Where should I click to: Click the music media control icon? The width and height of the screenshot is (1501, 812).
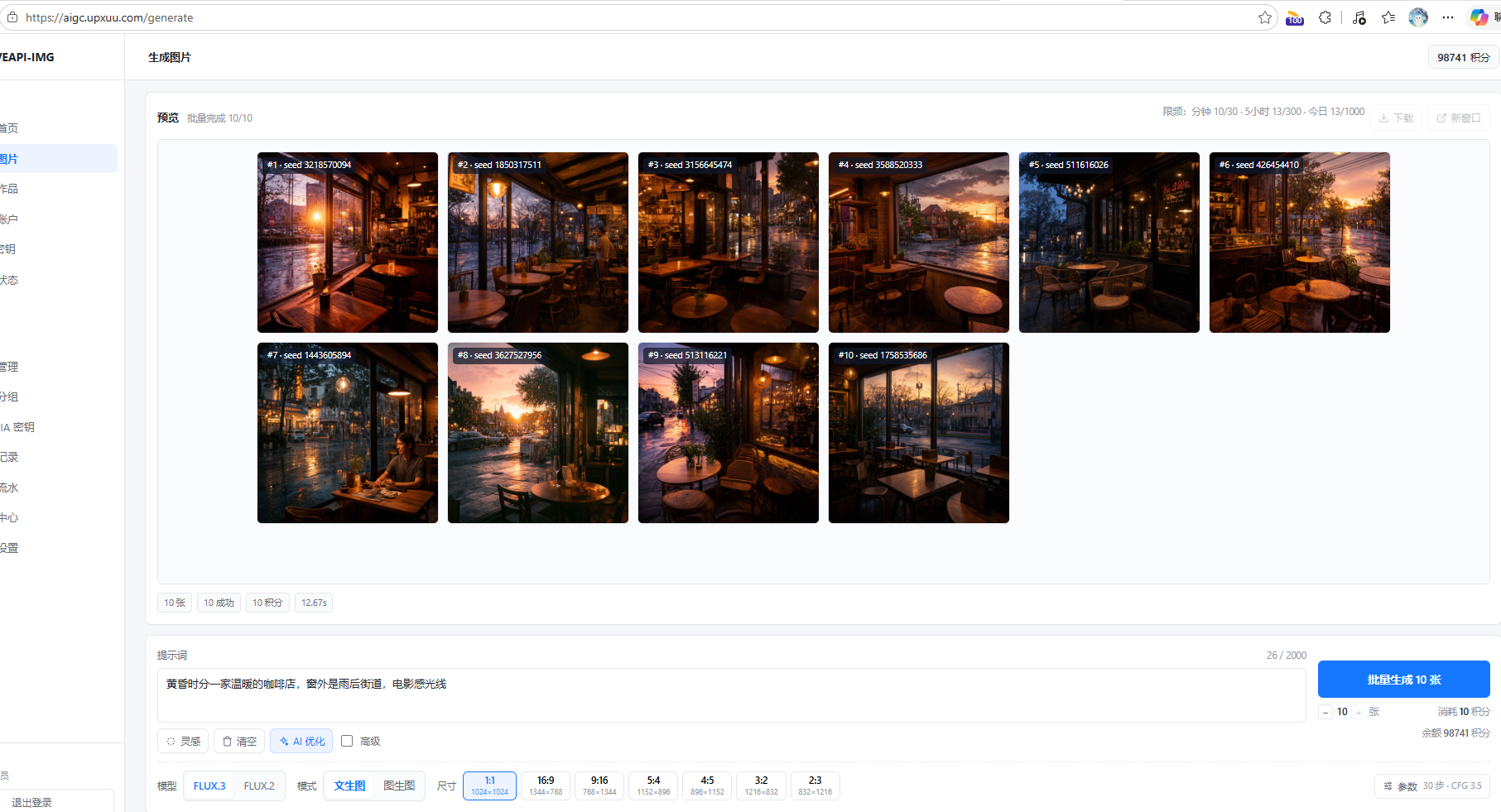1359,17
